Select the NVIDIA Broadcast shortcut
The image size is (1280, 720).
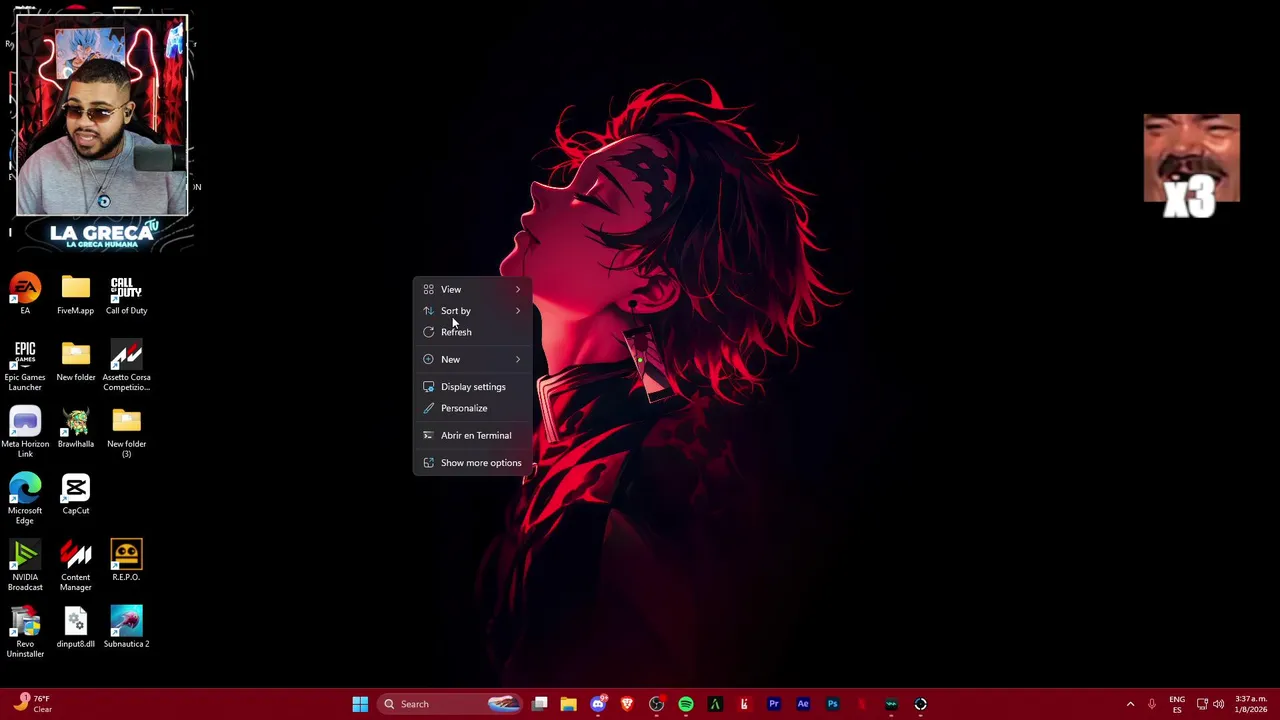coord(25,566)
